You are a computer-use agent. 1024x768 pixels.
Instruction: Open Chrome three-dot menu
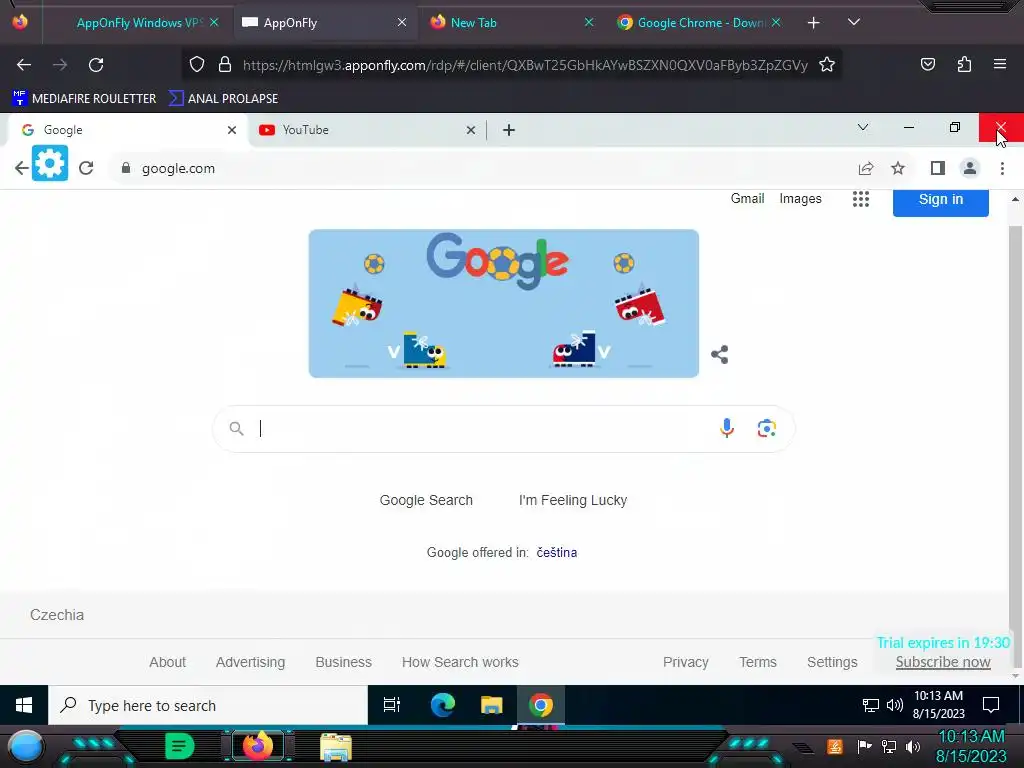(x=1002, y=168)
